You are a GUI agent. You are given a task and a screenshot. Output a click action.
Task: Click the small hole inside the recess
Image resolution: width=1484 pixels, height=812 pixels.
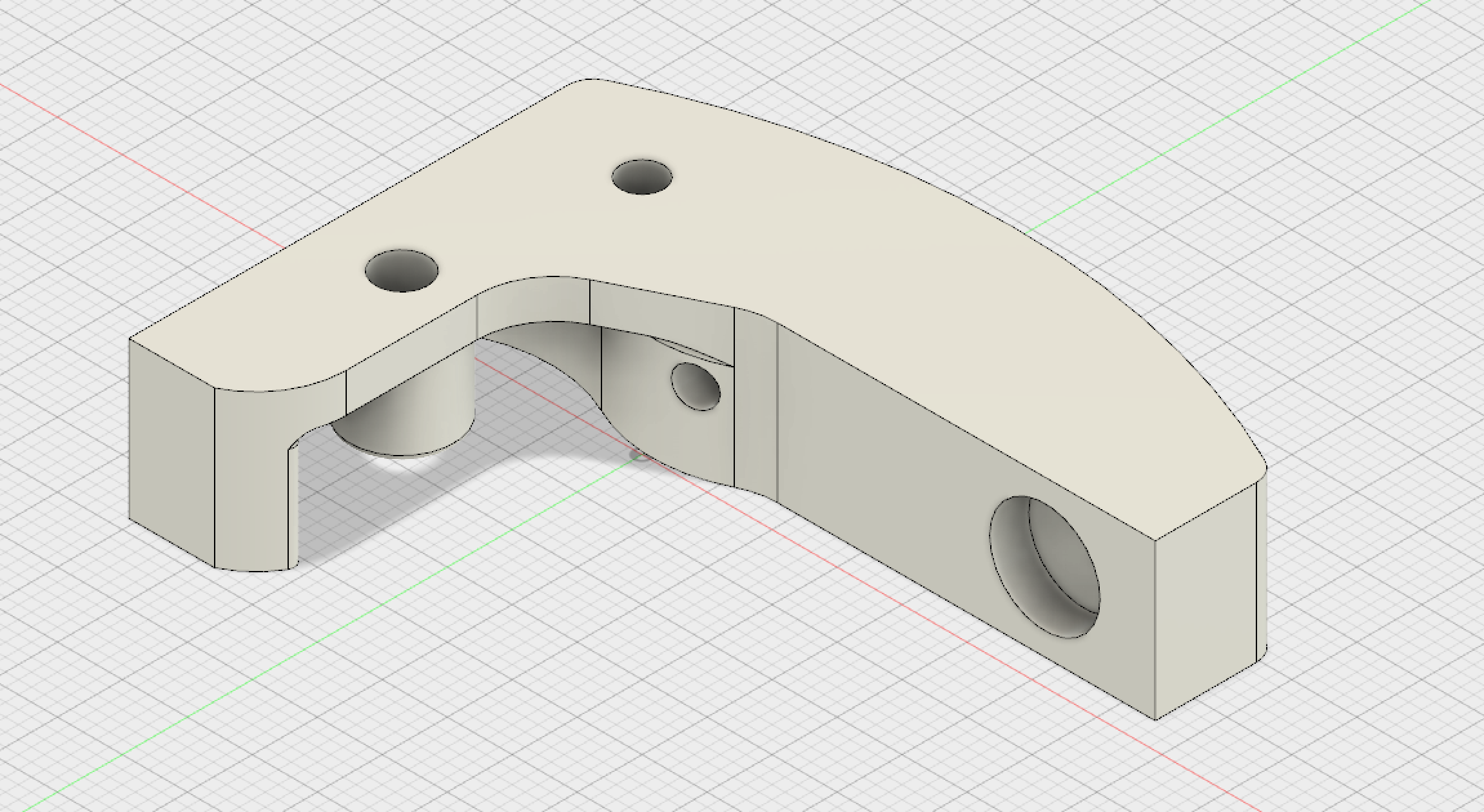pos(695,386)
